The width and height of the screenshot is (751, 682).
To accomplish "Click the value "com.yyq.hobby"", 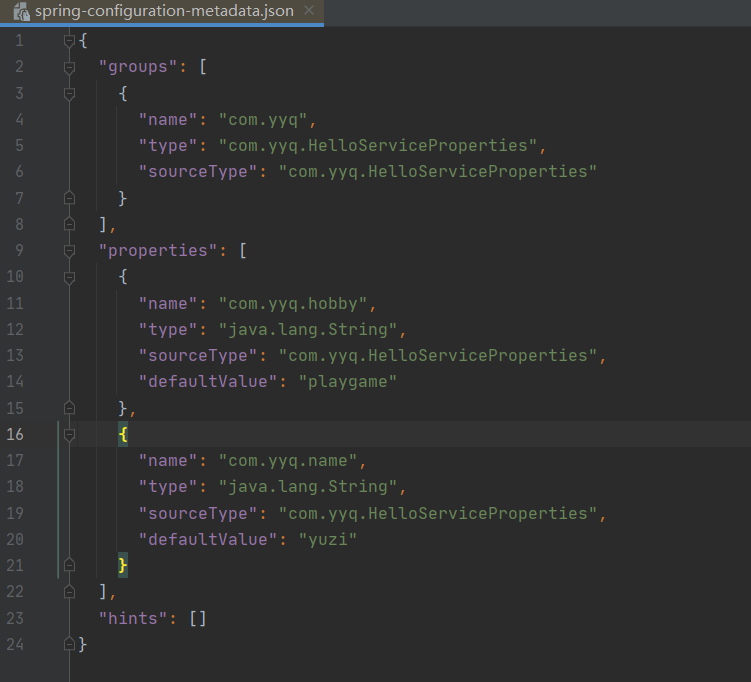I will 293,303.
